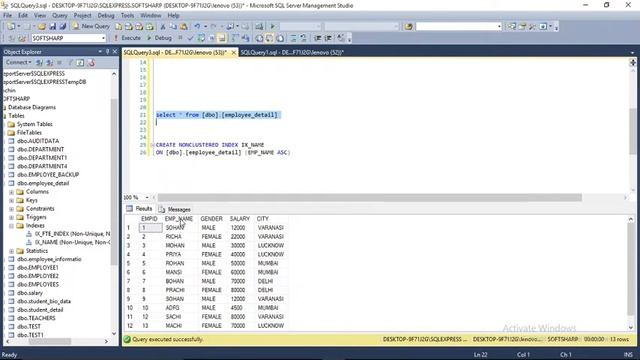Click the horizontal scrollbar of query editor
This screenshot has height=360, width=640.
click(x=369, y=198)
